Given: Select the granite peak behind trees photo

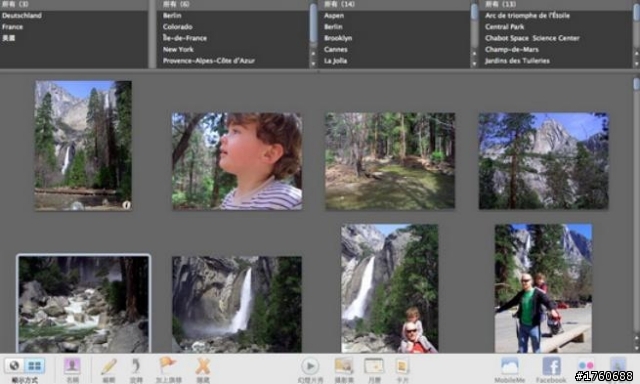Looking at the screenshot, I should (x=544, y=161).
